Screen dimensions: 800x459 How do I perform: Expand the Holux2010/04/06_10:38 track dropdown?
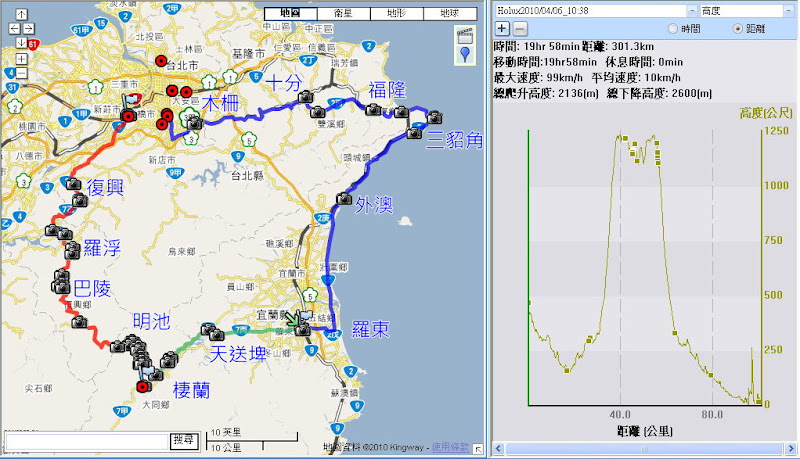(692, 10)
